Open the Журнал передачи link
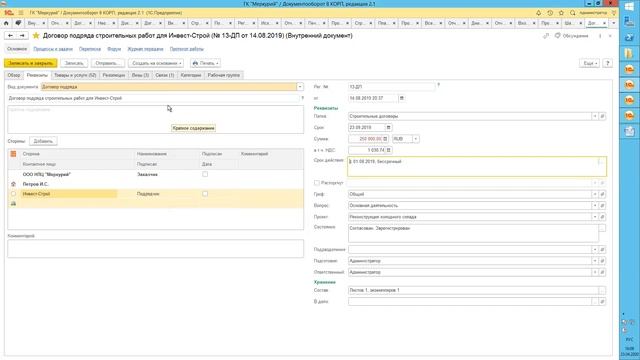Viewport: 640px width, 360px height. pyautogui.click(x=145, y=49)
